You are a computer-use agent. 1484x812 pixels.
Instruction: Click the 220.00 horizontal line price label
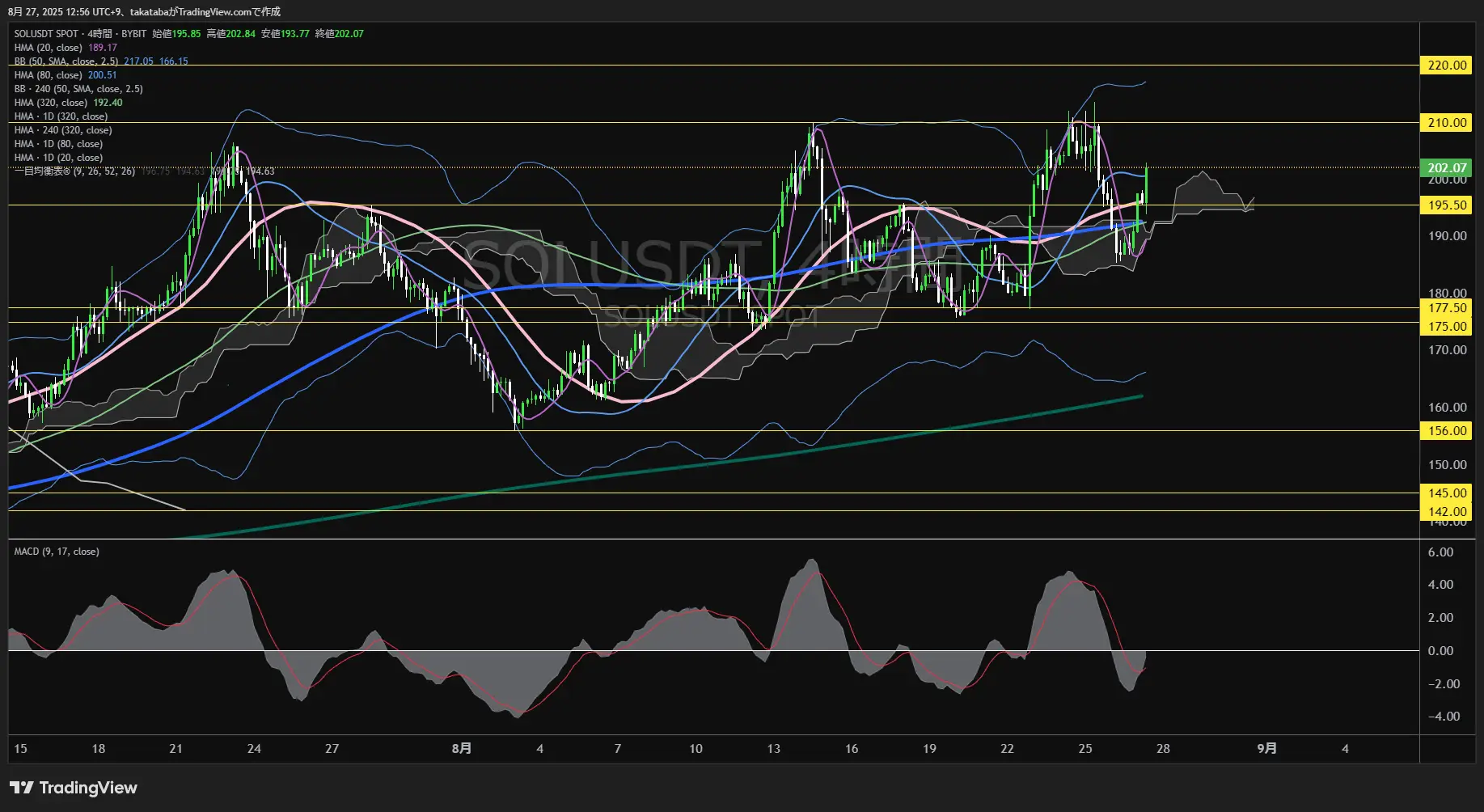tap(1447, 66)
